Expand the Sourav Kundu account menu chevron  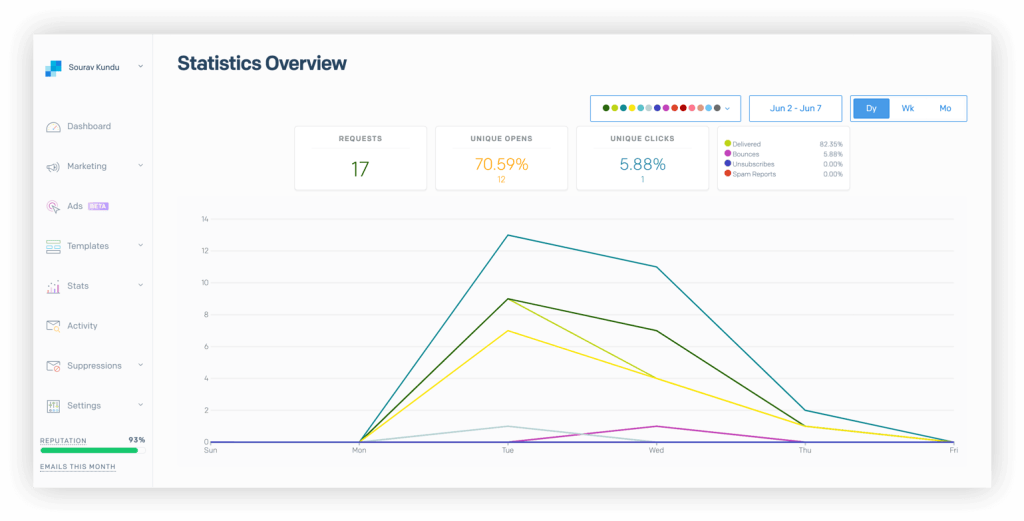click(140, 67)
